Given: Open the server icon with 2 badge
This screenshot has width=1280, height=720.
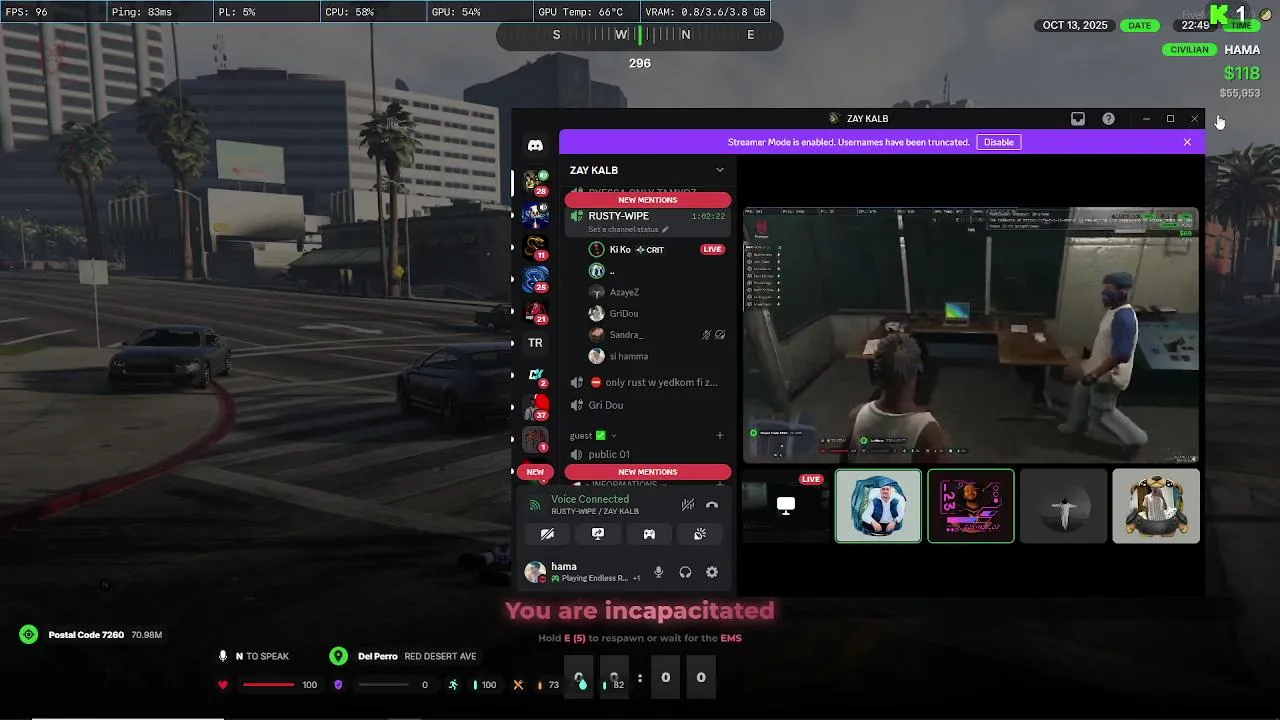Looking at the screenshot, I should [536, 375].
